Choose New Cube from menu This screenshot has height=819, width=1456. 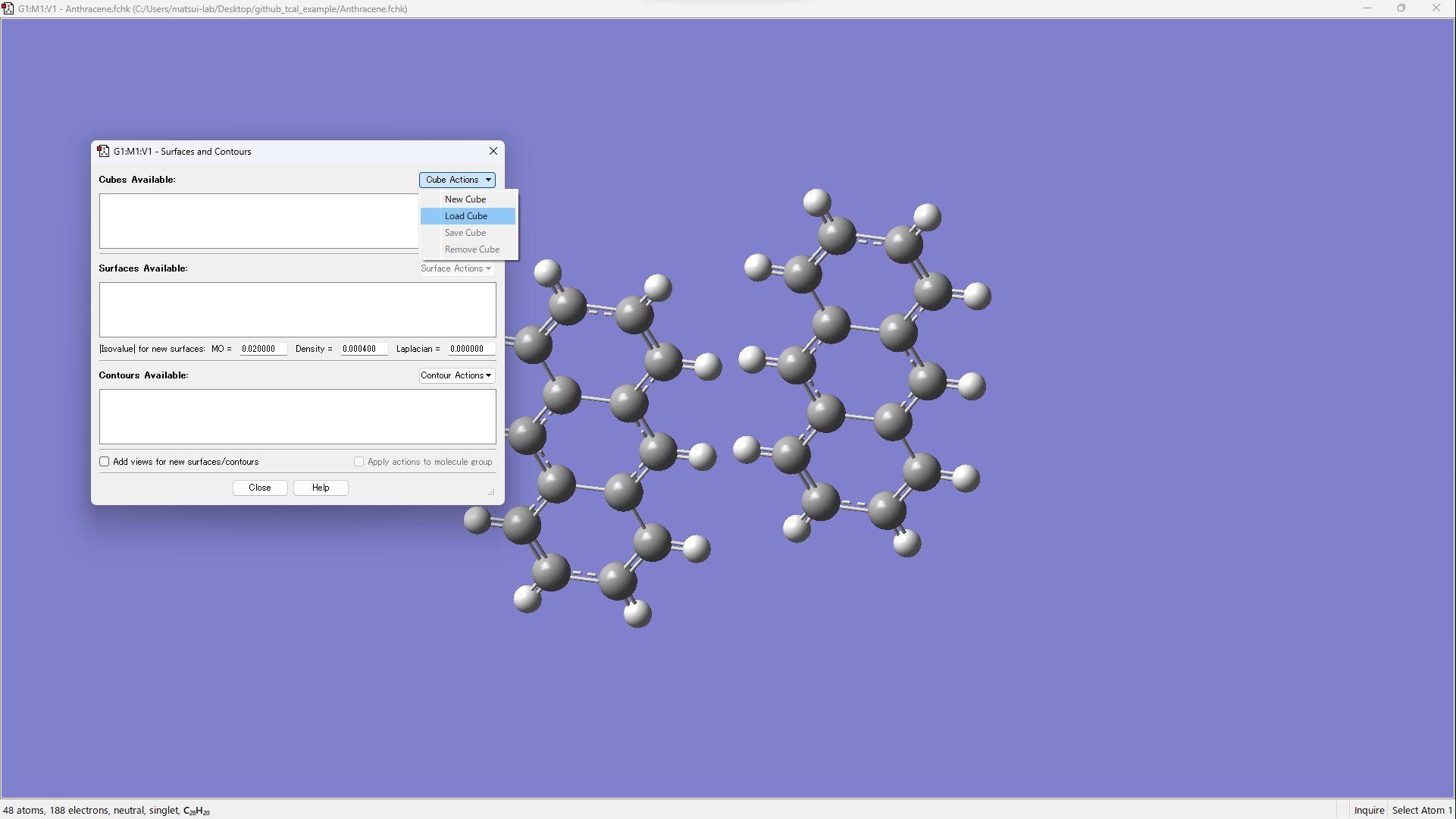(x=465, y=199)
